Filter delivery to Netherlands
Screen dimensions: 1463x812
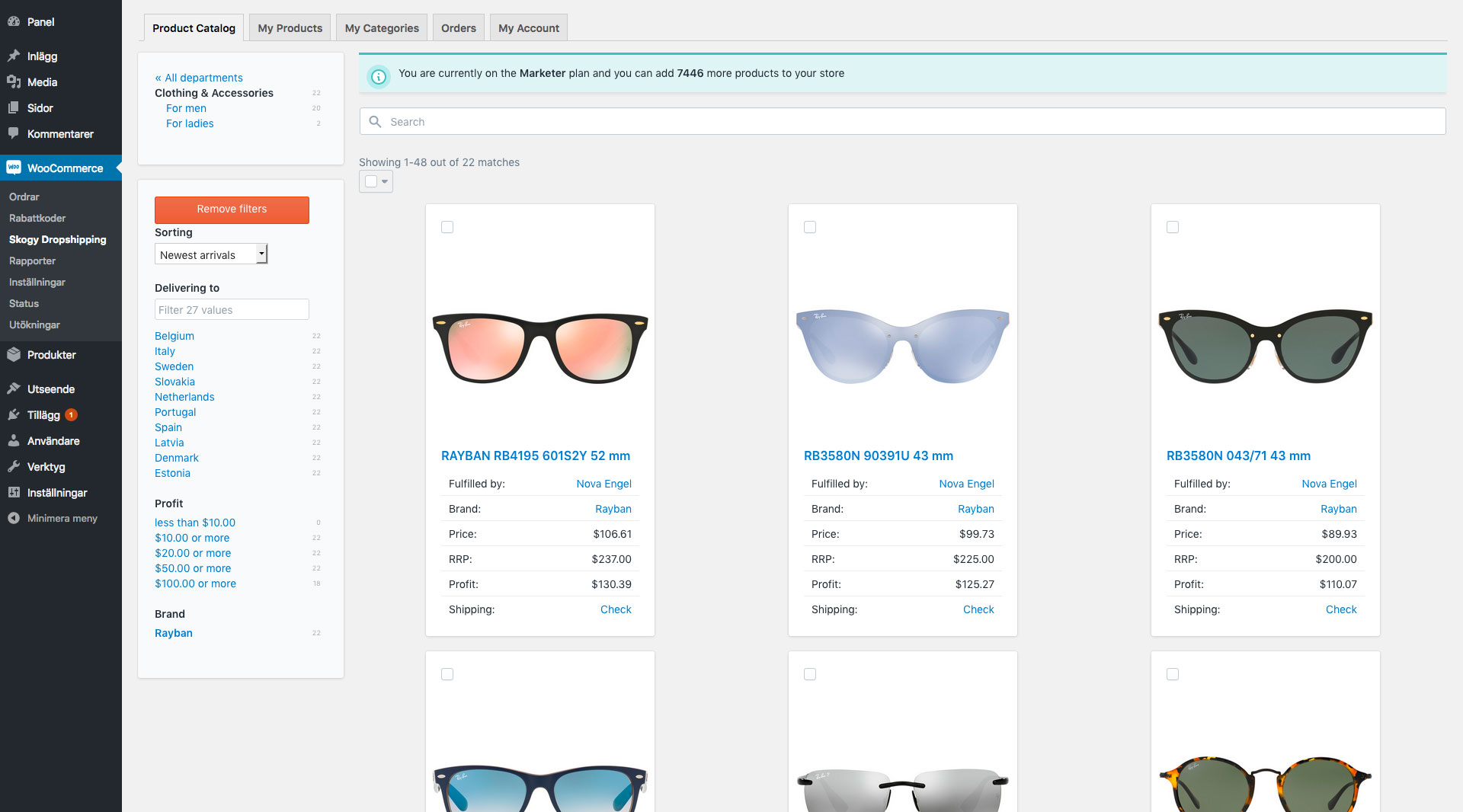click(x=184, y=397)
